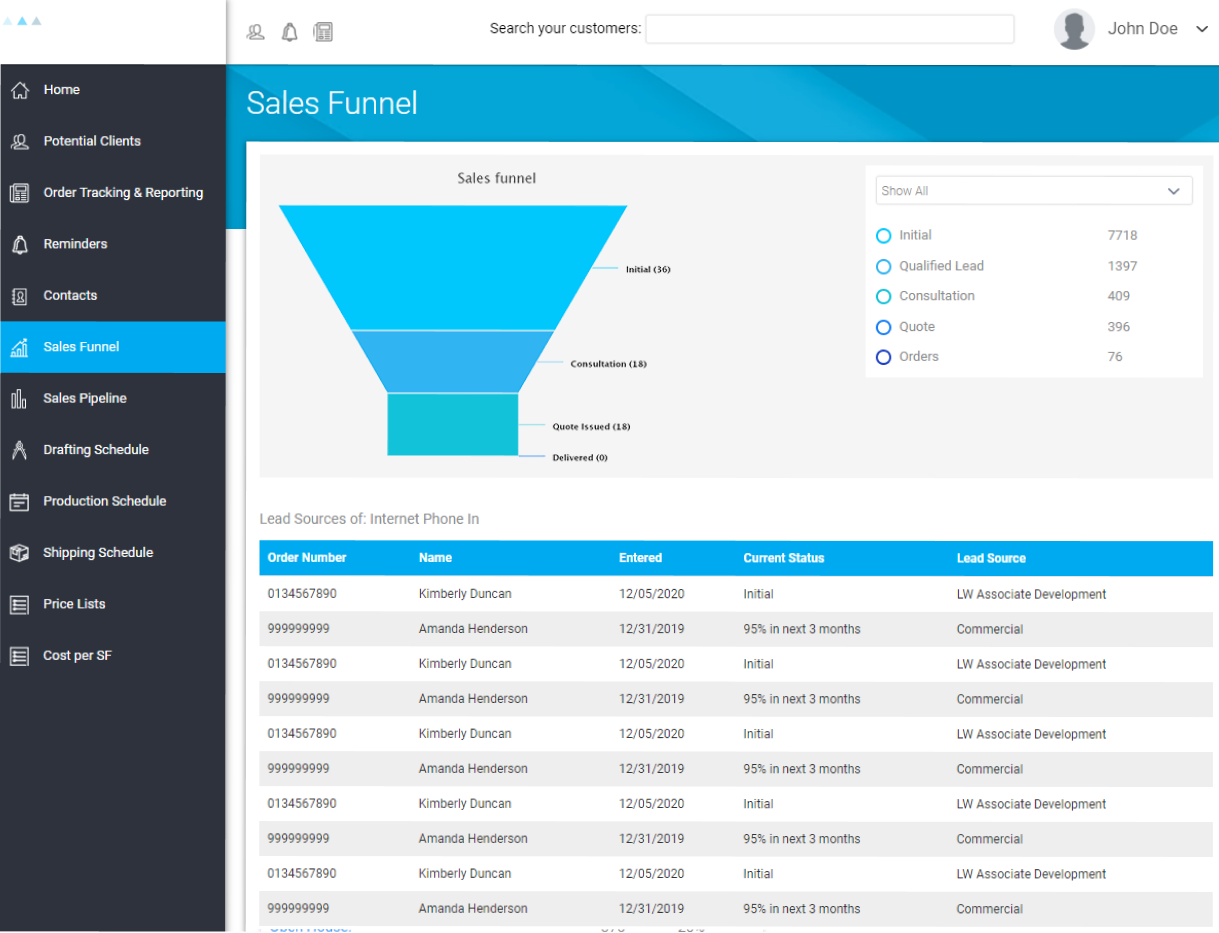The height and width of the screenshot is (933, 1219).
Task: Open the contacts icon in the top bar
Action: [x=255, y=32]
